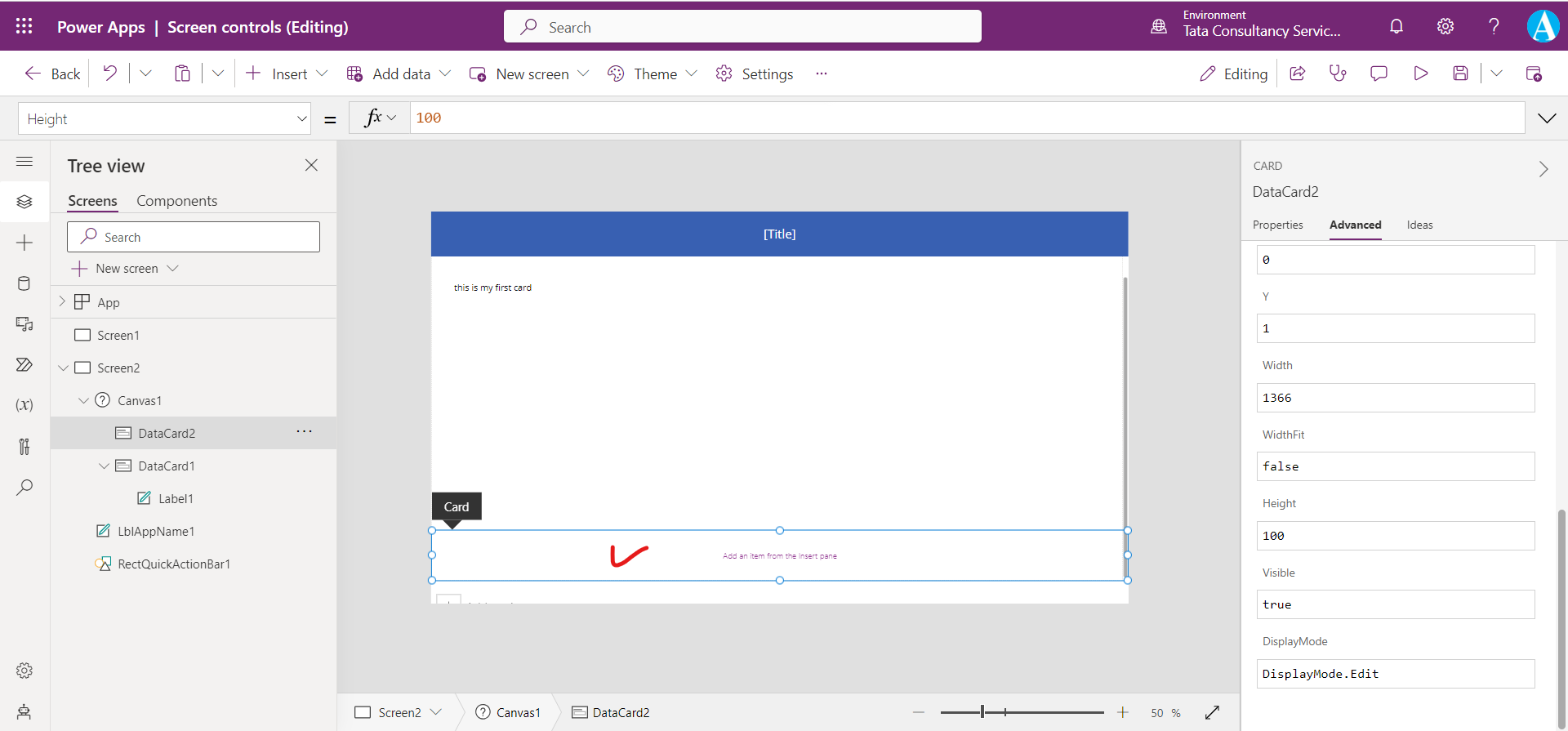Click the Undo icon
The height and width of the screenshot is (731, 1568).
[x=110, y=74]
